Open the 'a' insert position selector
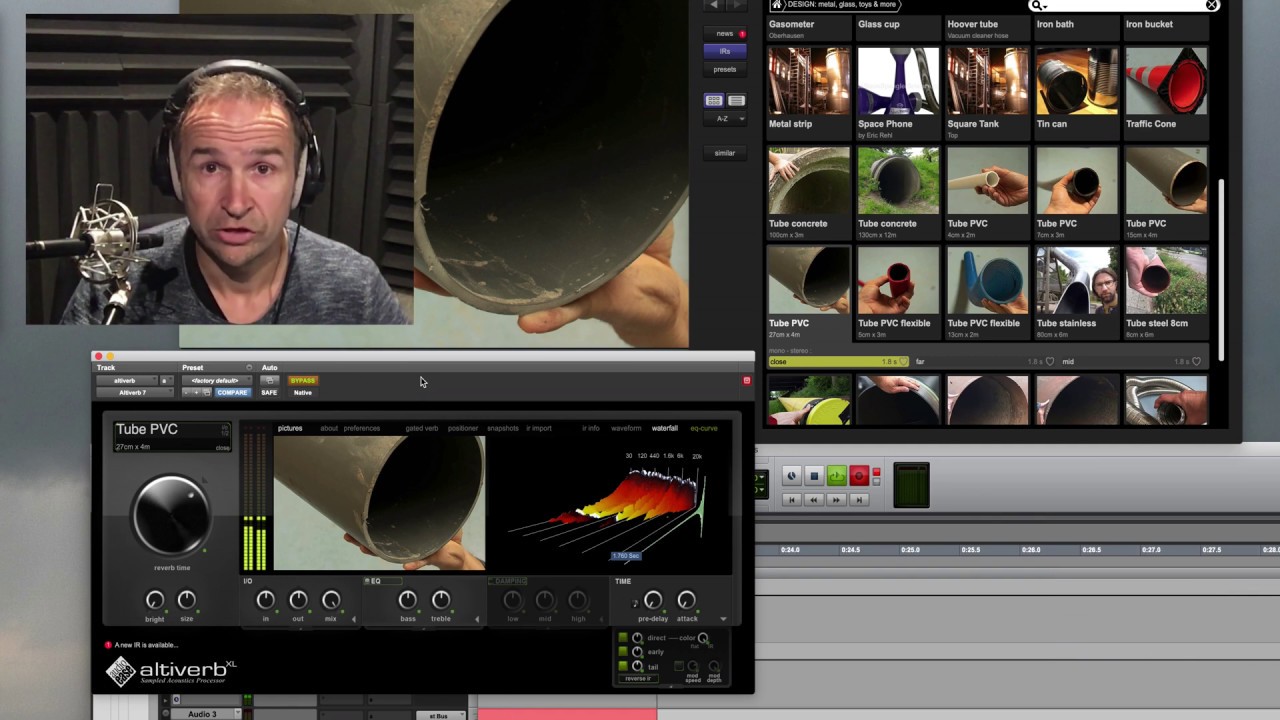This screenshot has height=720, width=1280. tap(165, 380)
